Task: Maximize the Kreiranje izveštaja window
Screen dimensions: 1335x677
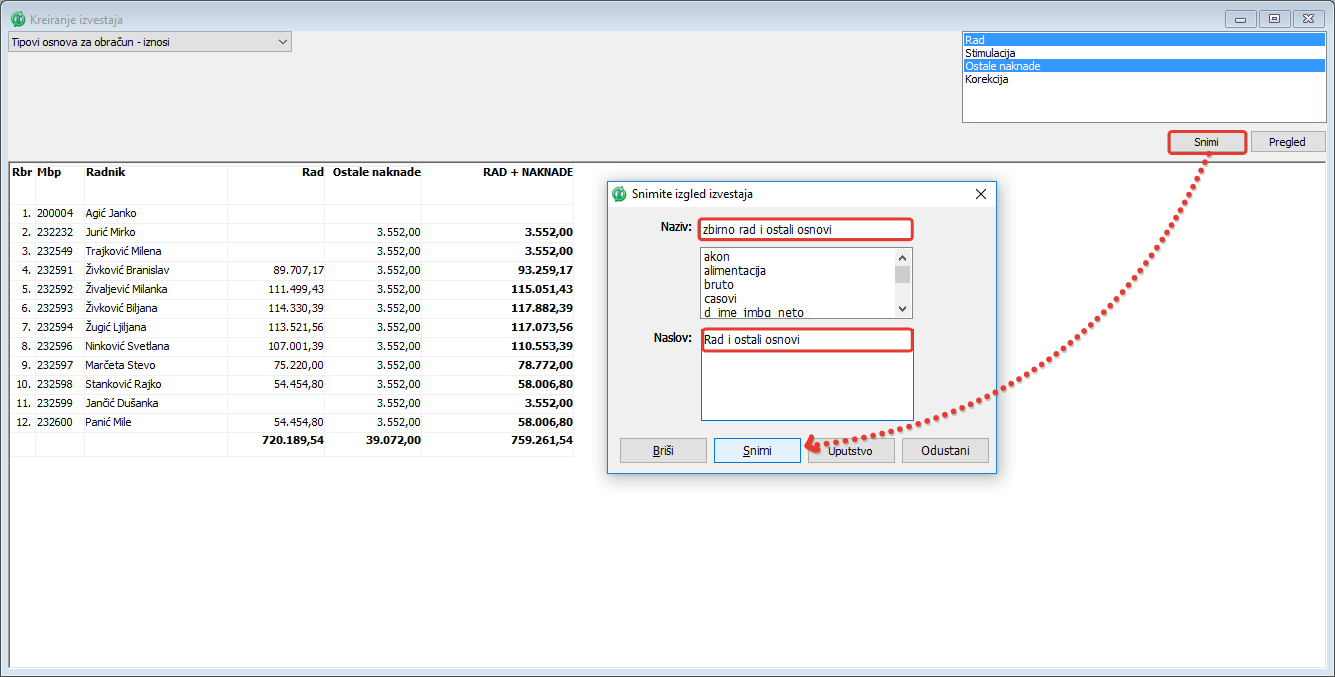Action: 1274,19
